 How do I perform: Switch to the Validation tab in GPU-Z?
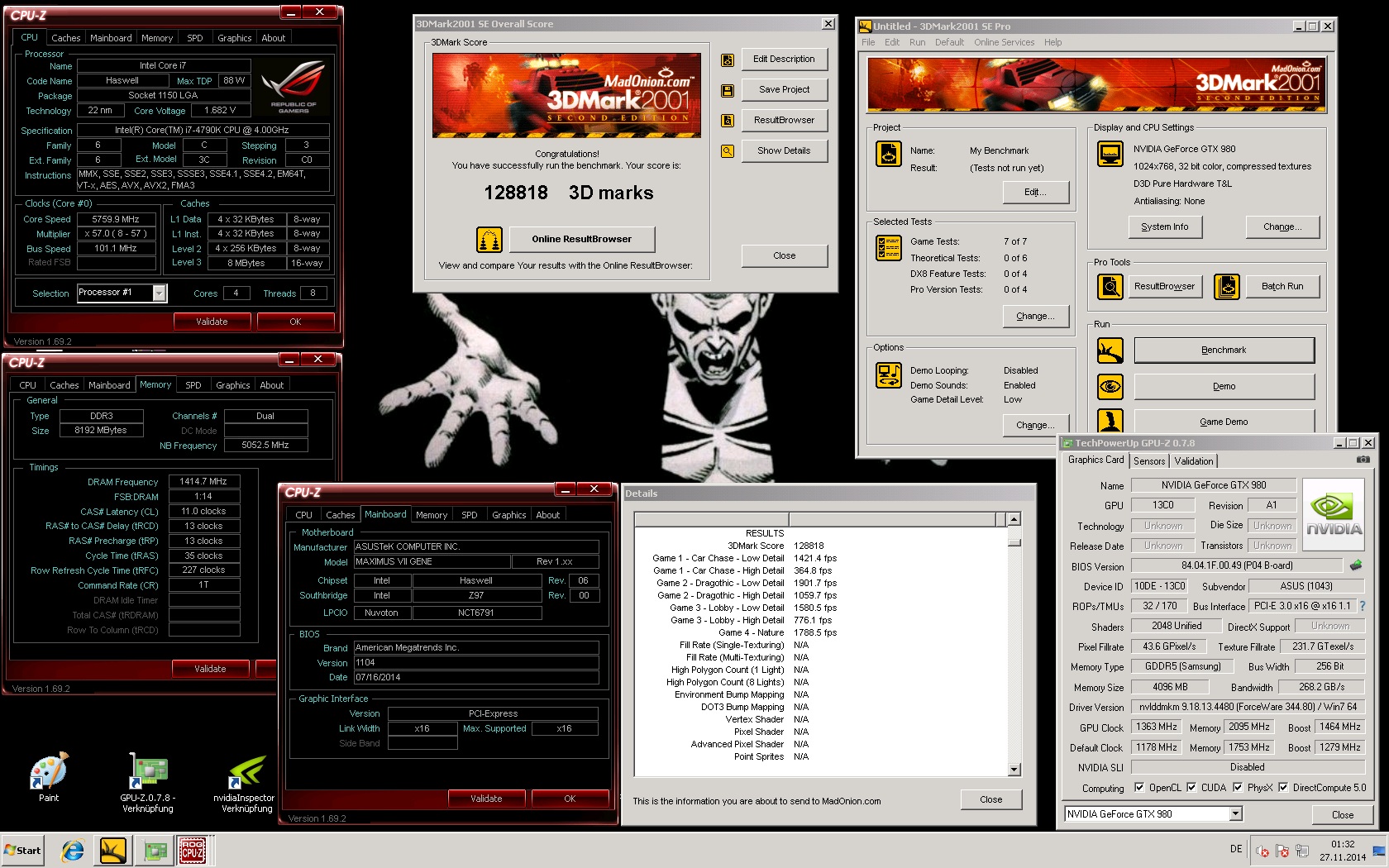point(1194,461)
